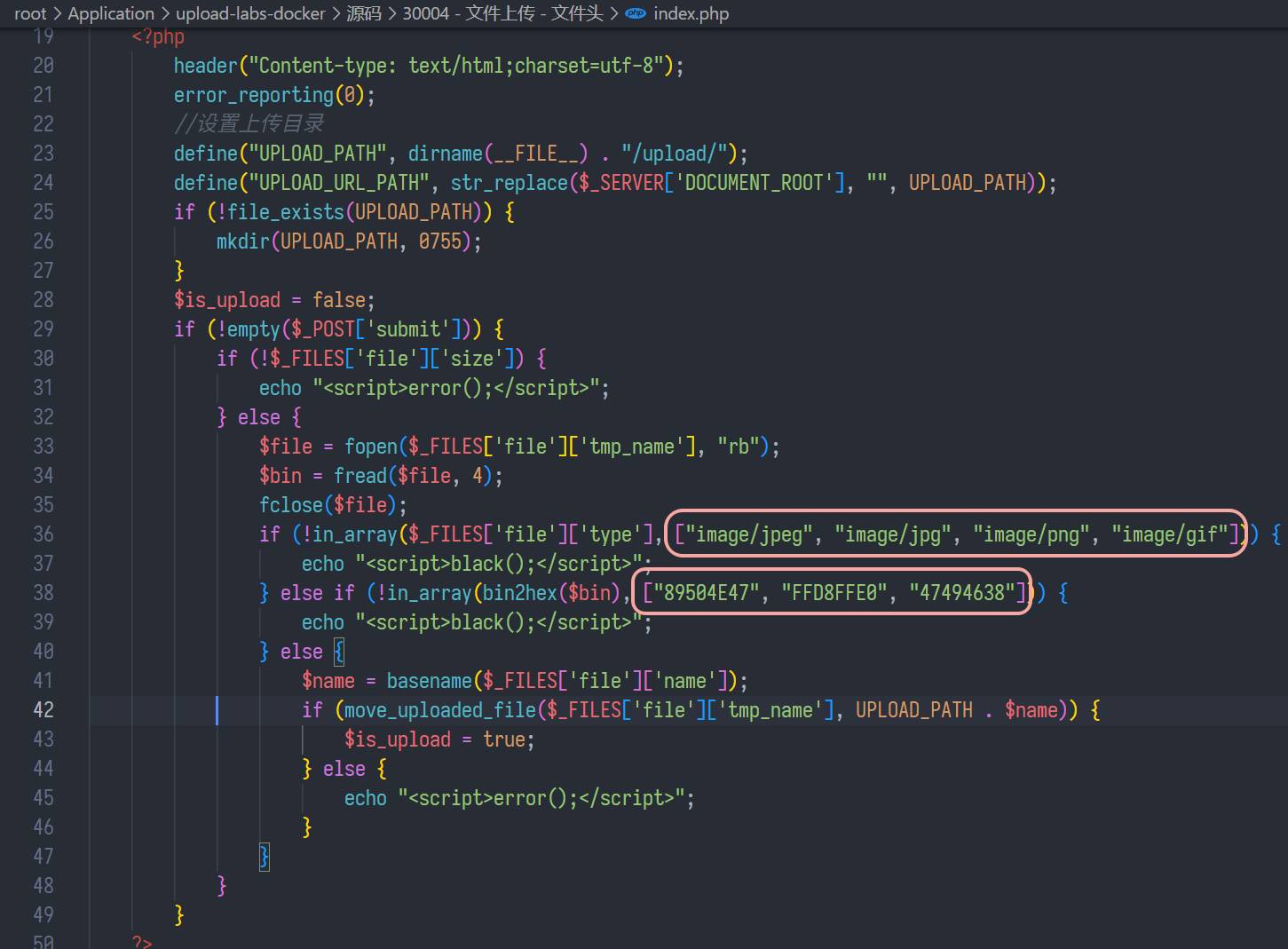Click the chevron separator after root

click(57, 13)
